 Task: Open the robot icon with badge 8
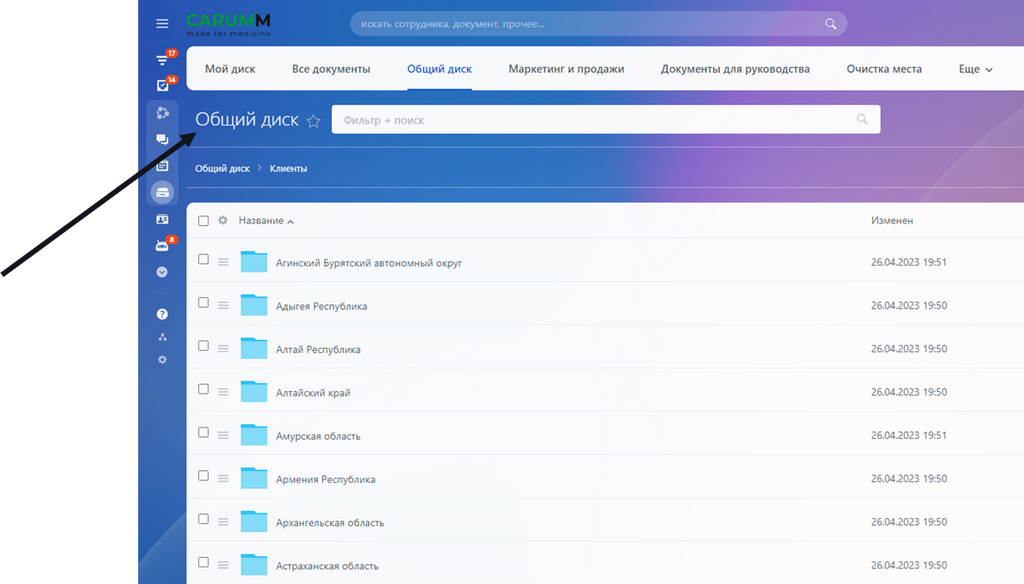click(163, 246)
